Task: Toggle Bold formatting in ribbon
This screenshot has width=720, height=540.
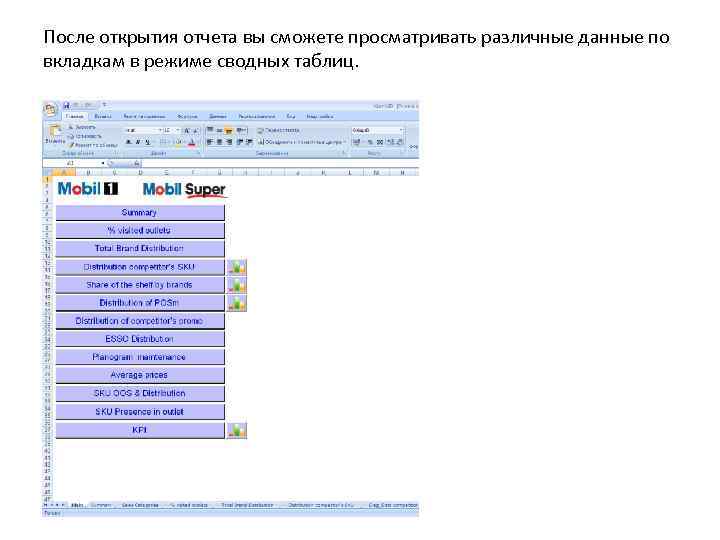Action: point(129,142)
